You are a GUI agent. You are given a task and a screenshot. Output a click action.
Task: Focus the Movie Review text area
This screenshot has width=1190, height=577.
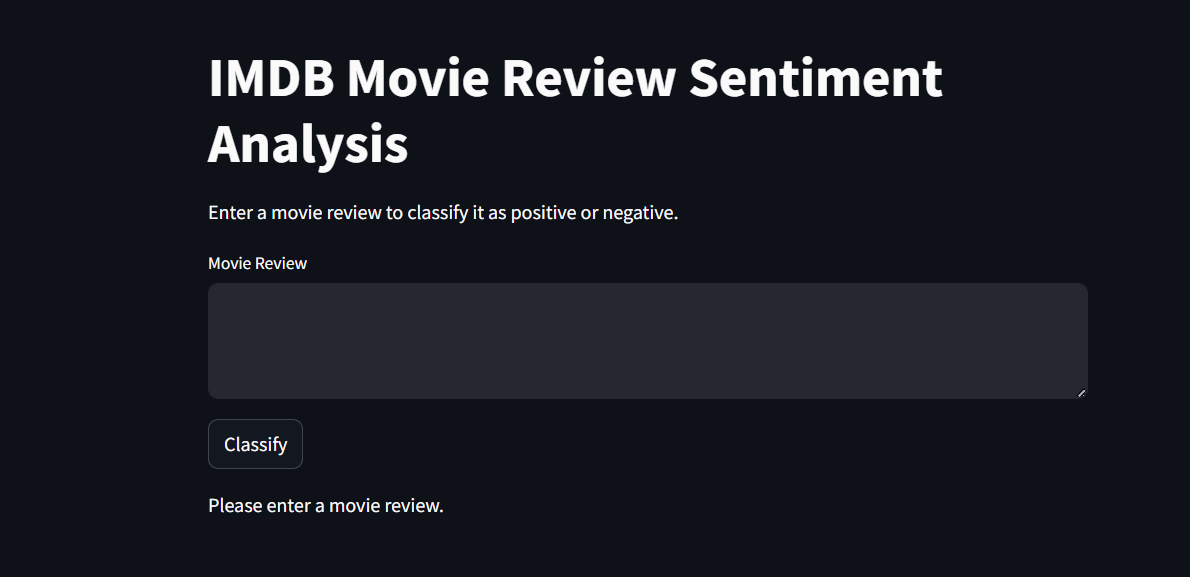coord(647,340)
